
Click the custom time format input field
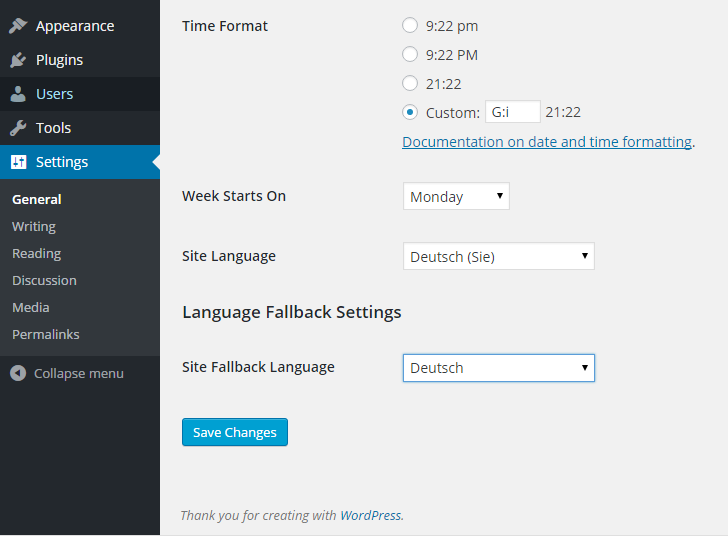click(x=513, y=112)
